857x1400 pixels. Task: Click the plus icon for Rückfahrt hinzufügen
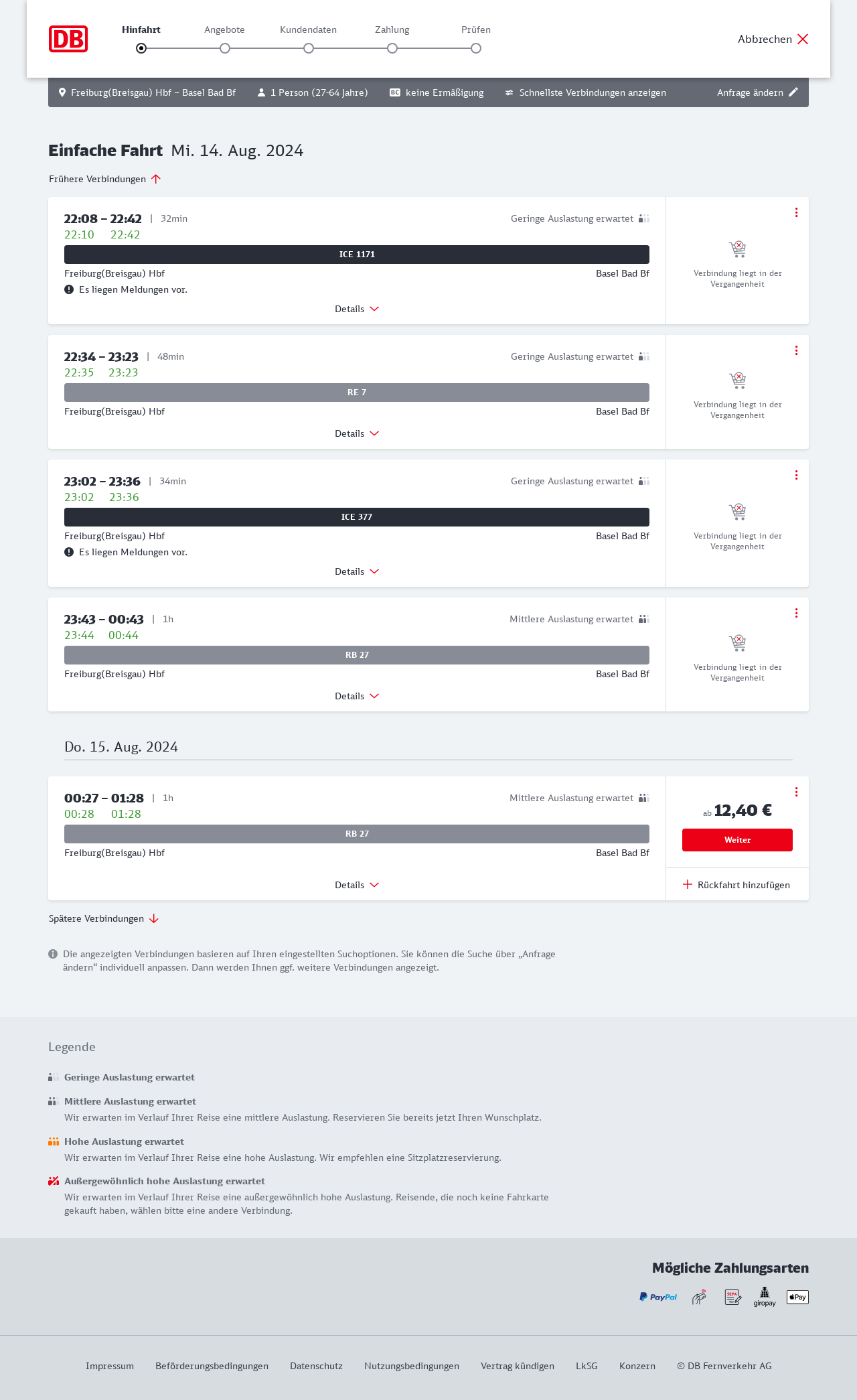click(688, 885)
